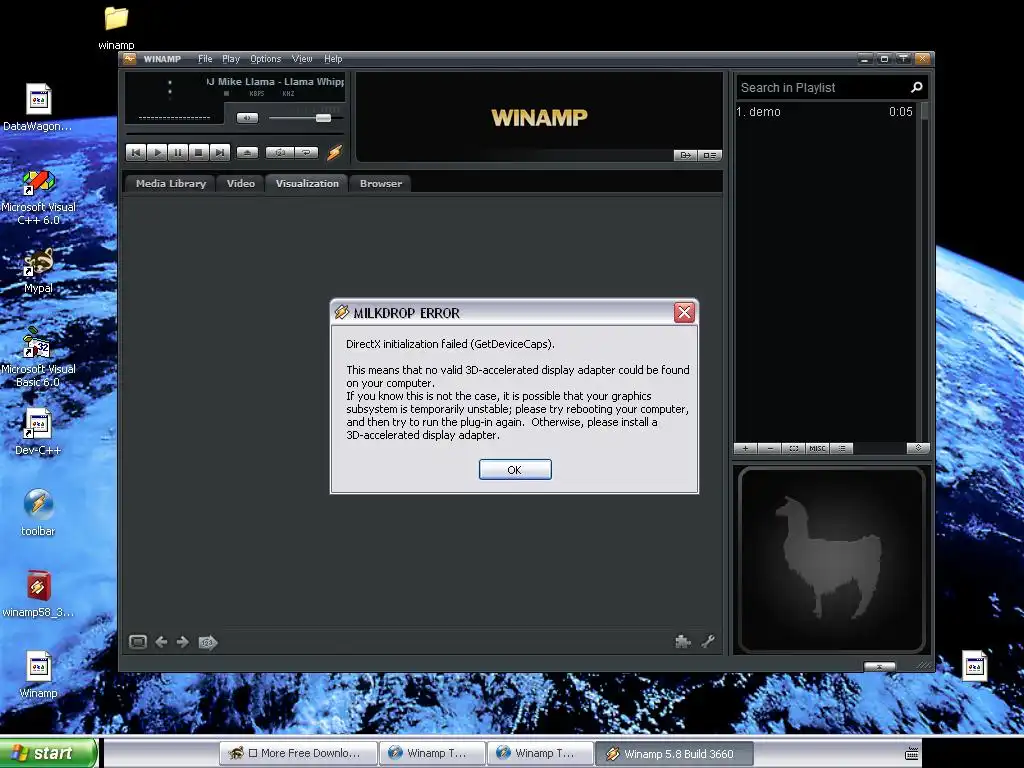Close the Milkdrop Error dialog with red X
The image size is (1024, 768).
click(x=684, y=313)
